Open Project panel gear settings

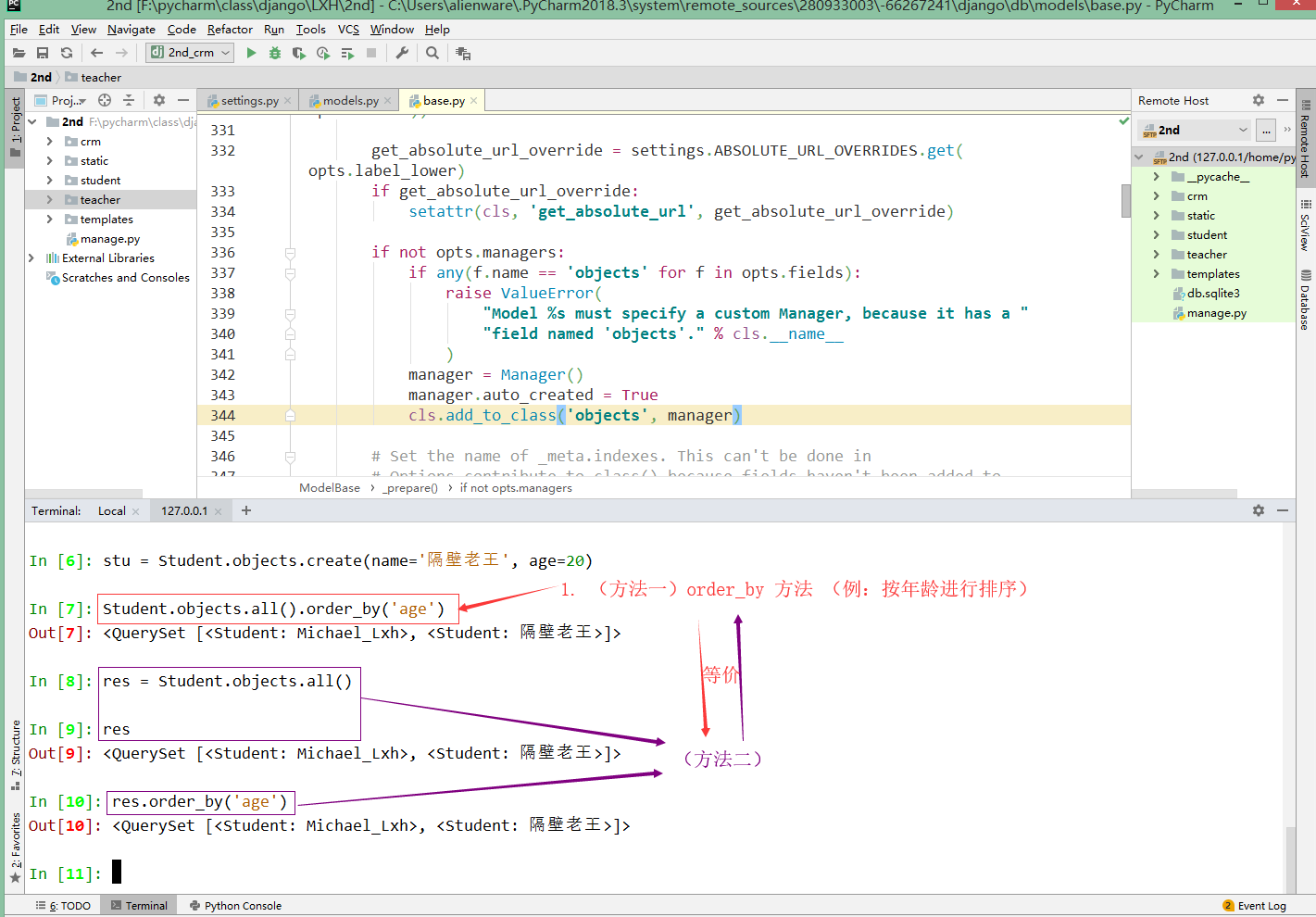pyautogui.click(x=159, y=100)
